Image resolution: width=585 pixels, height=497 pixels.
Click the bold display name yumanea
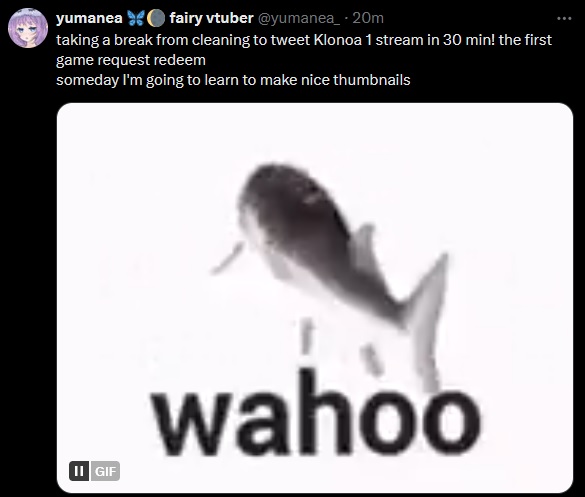point(89,18)
